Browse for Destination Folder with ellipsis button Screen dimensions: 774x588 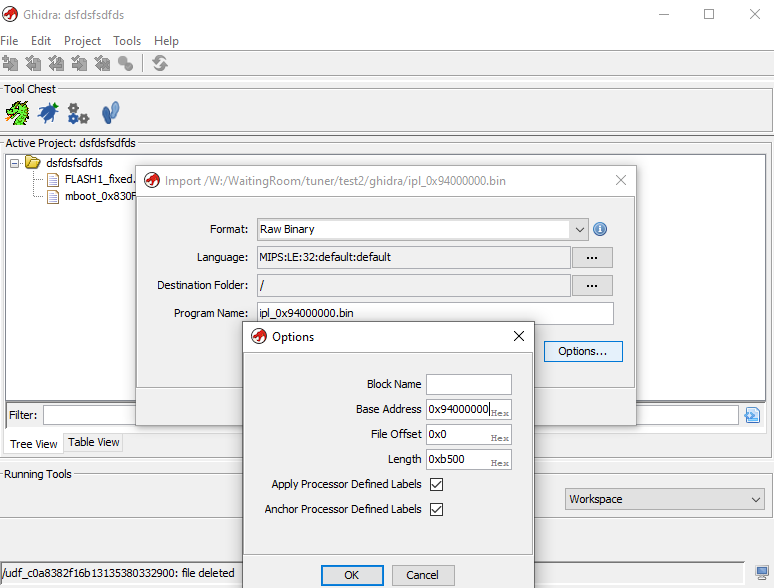click(592, 285)
